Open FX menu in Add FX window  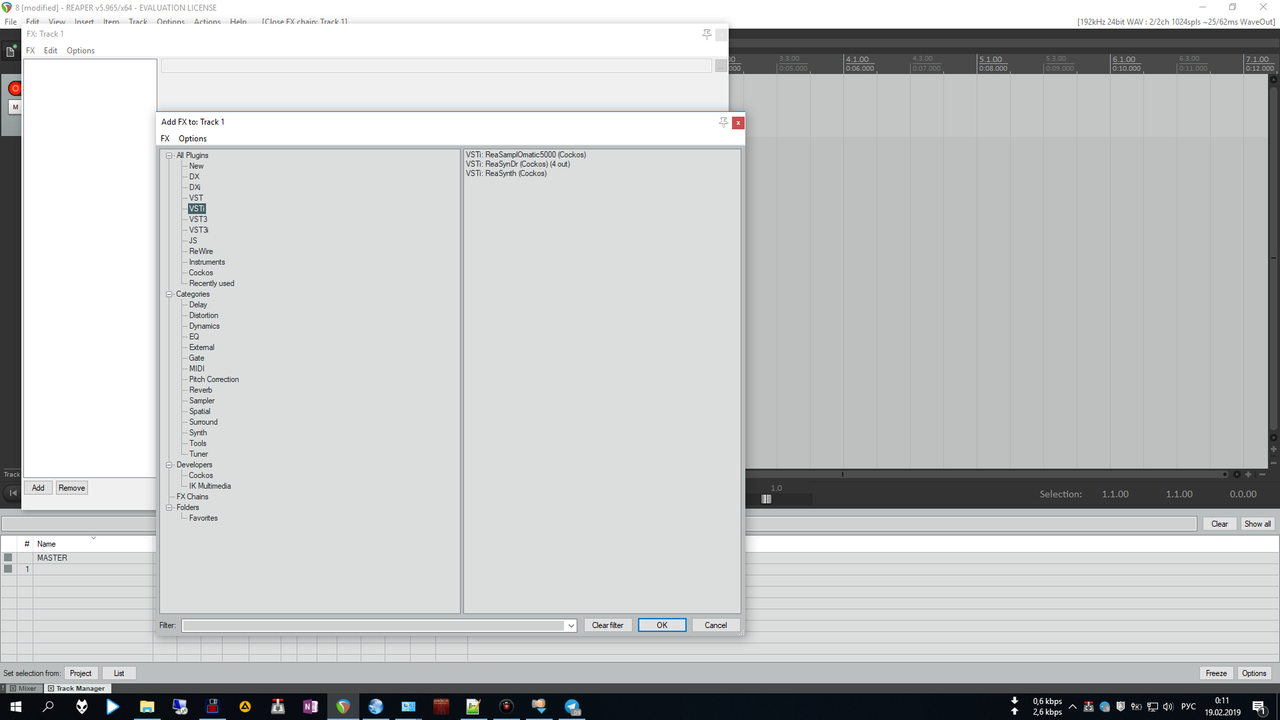click(x=165, y=139)
